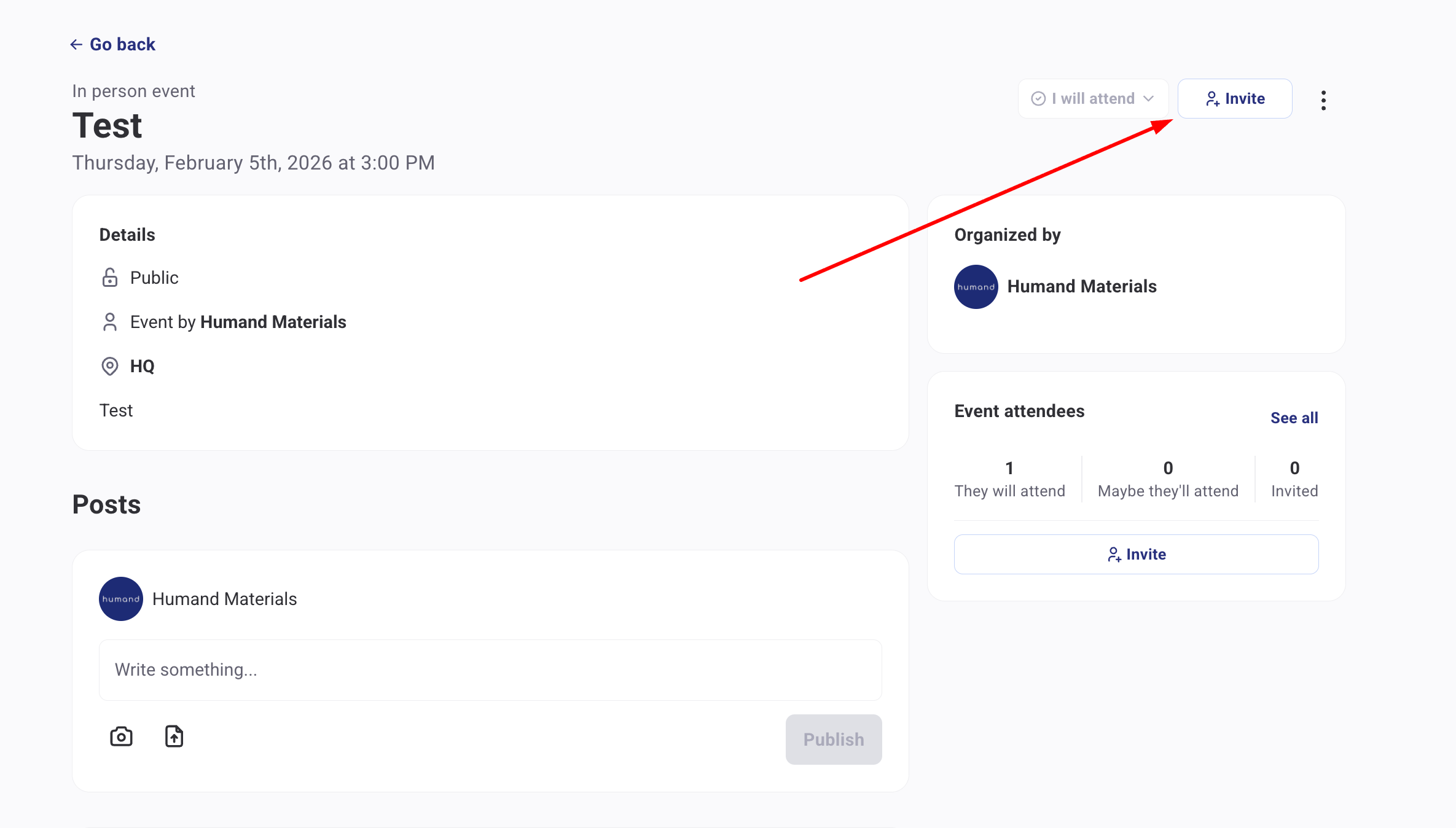Click Humand Materials organizer name

[x=1081, y=287]
